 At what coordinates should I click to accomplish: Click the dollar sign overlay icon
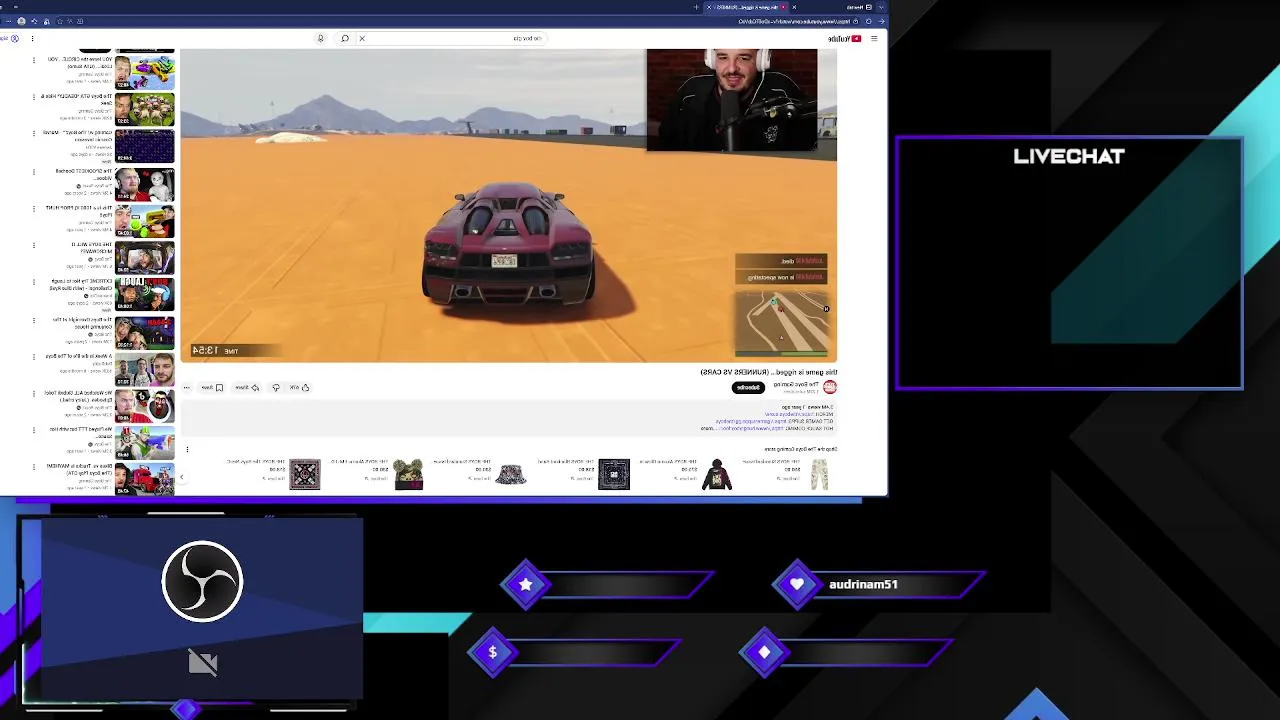point(492,652)
